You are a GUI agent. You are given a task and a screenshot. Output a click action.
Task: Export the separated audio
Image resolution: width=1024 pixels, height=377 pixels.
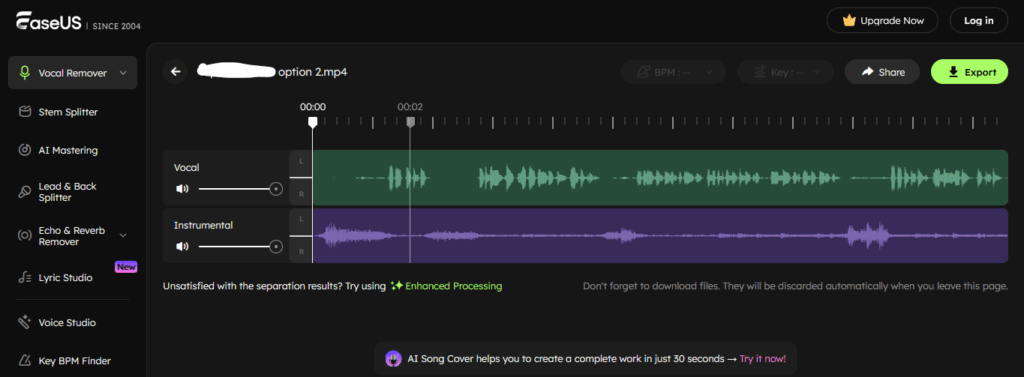click(969, 72)
